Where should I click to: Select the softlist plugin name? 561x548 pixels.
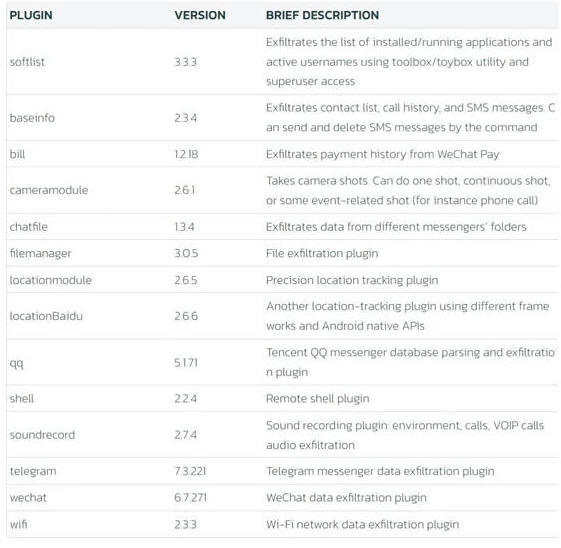(27, 62)
